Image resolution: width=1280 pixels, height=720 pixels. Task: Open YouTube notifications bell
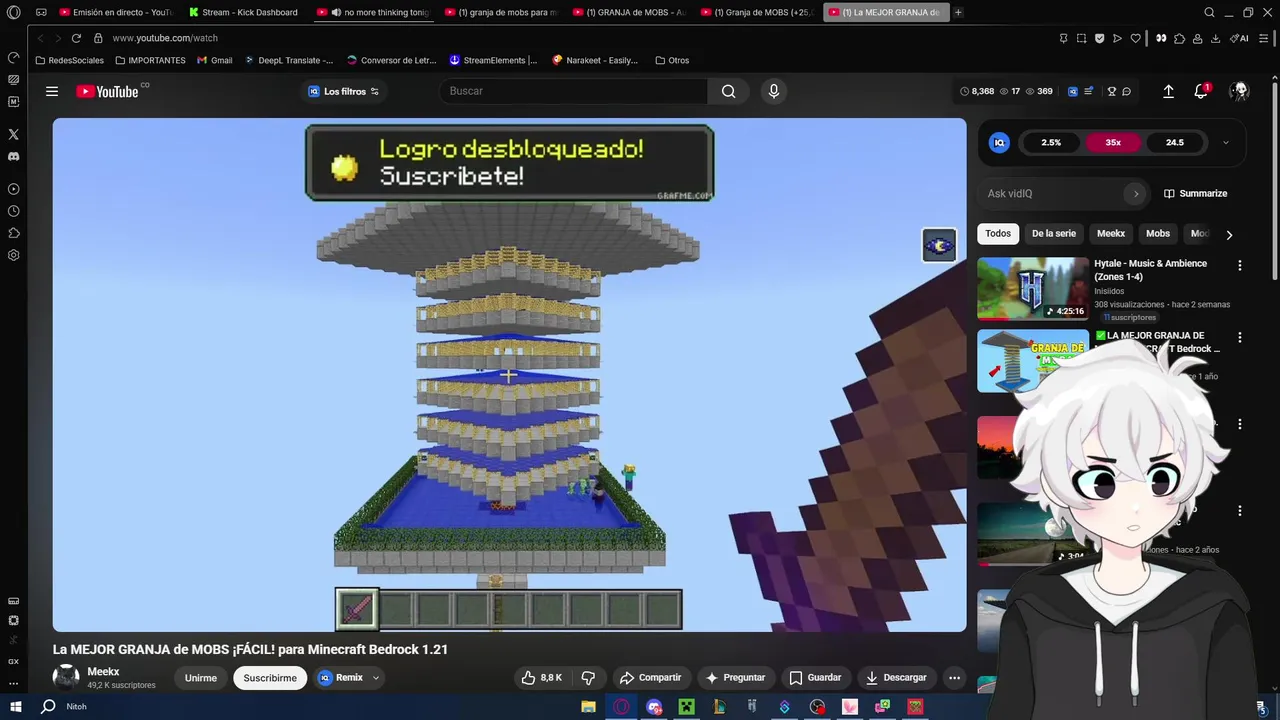pyautogui.click(x=1201, y=91)
